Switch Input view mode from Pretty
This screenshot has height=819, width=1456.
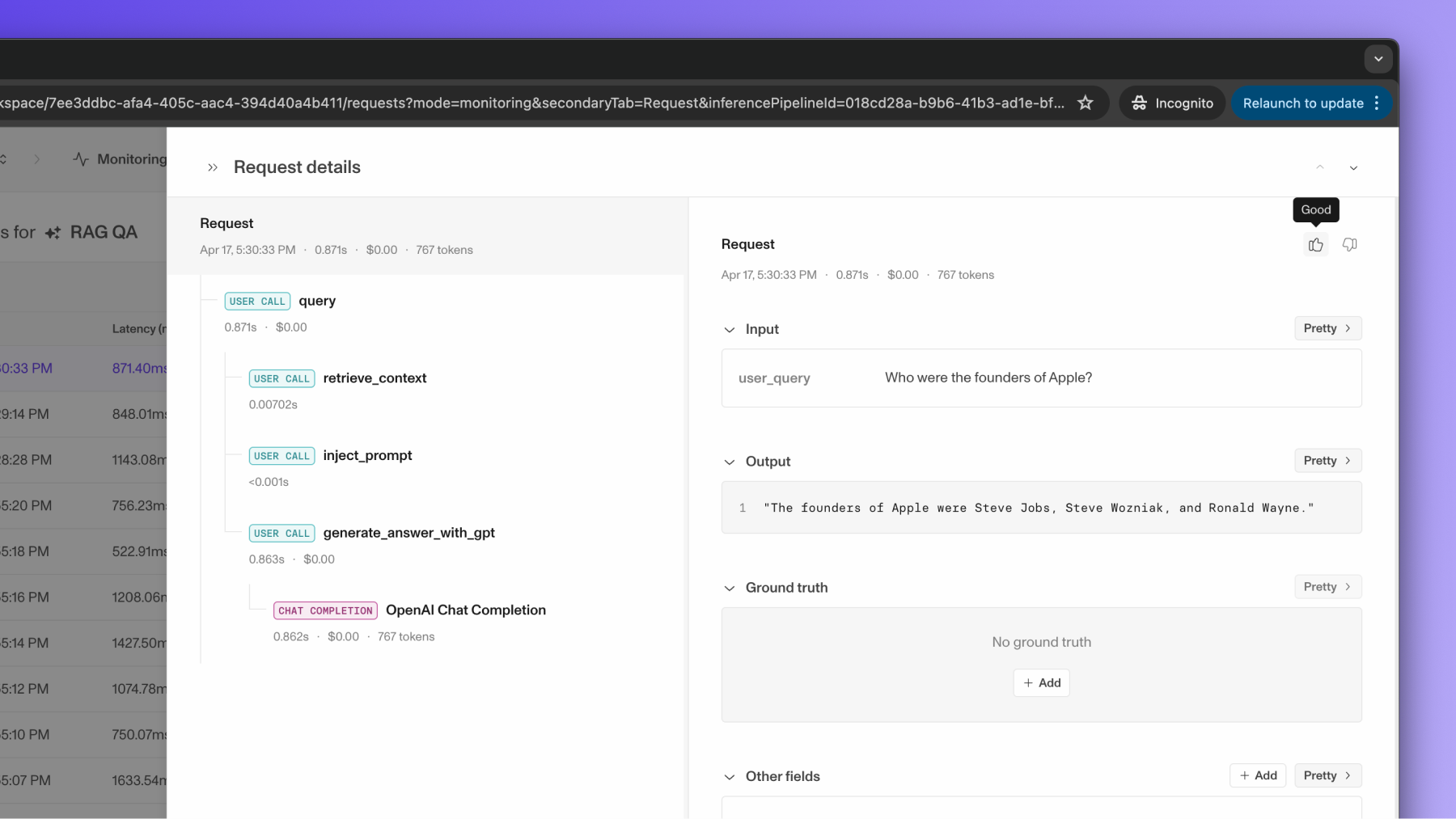[x=1327, y=328]
